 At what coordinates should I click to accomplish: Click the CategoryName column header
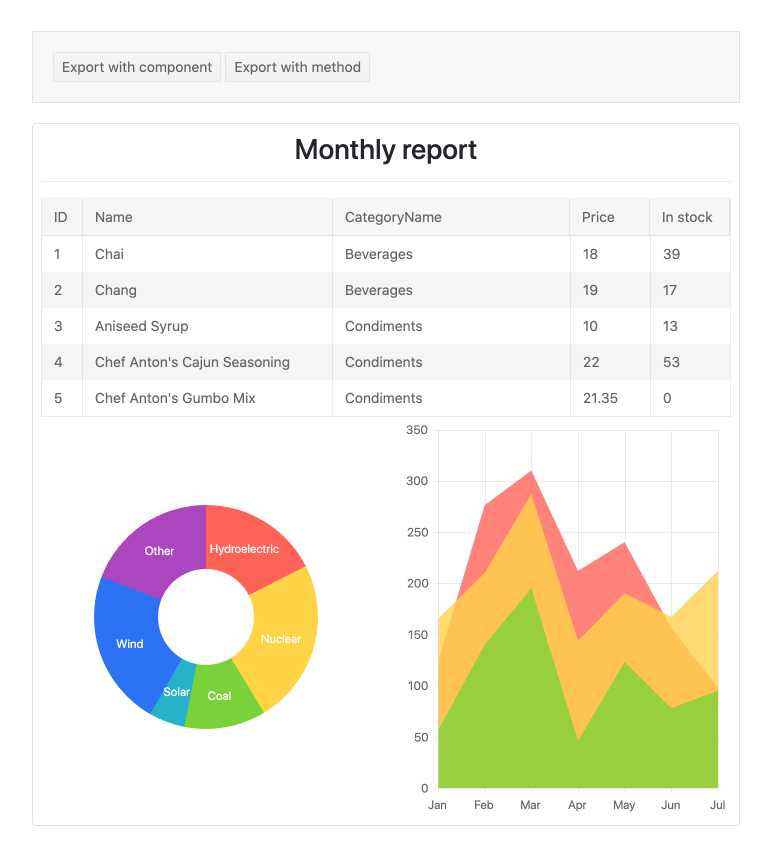pyautogui.click(x=393, y=217)
